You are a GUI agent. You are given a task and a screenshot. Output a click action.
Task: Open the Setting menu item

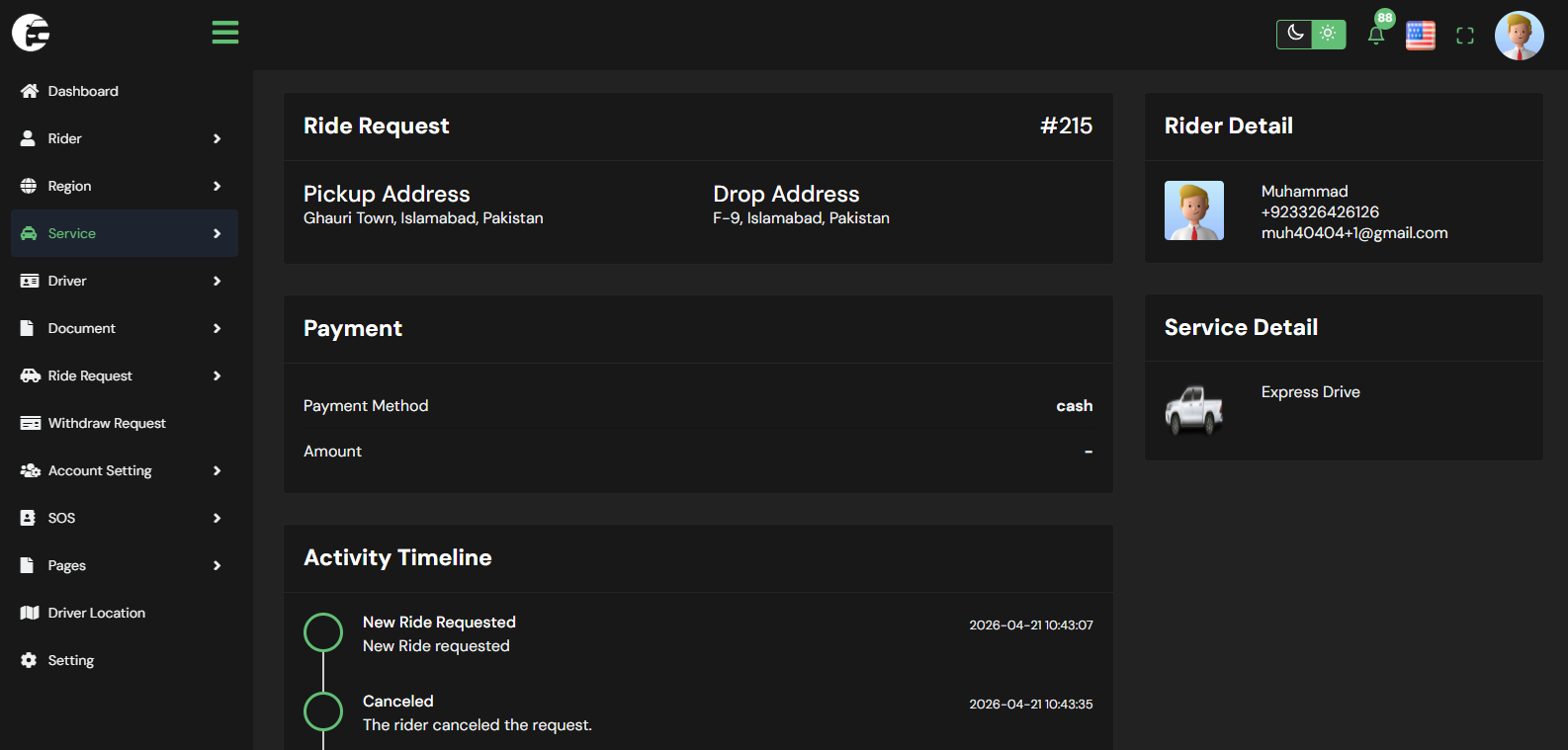125,660
